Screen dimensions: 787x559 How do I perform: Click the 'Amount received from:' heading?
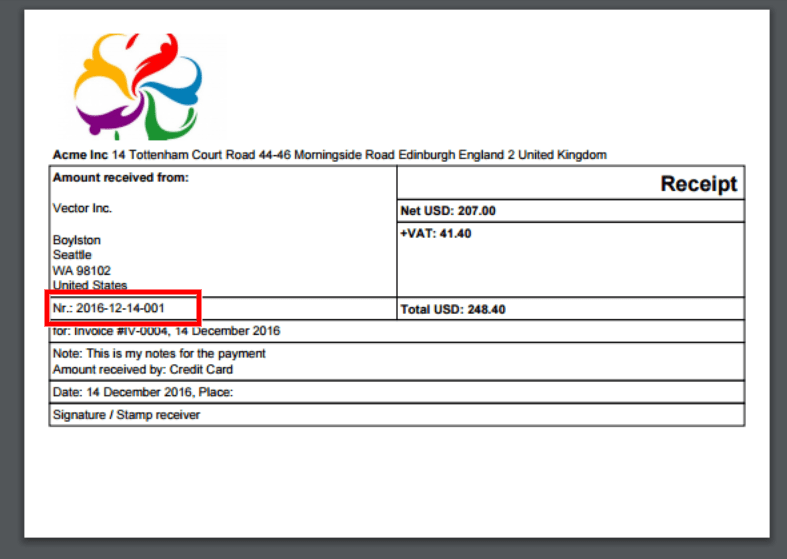click(120, 178)
